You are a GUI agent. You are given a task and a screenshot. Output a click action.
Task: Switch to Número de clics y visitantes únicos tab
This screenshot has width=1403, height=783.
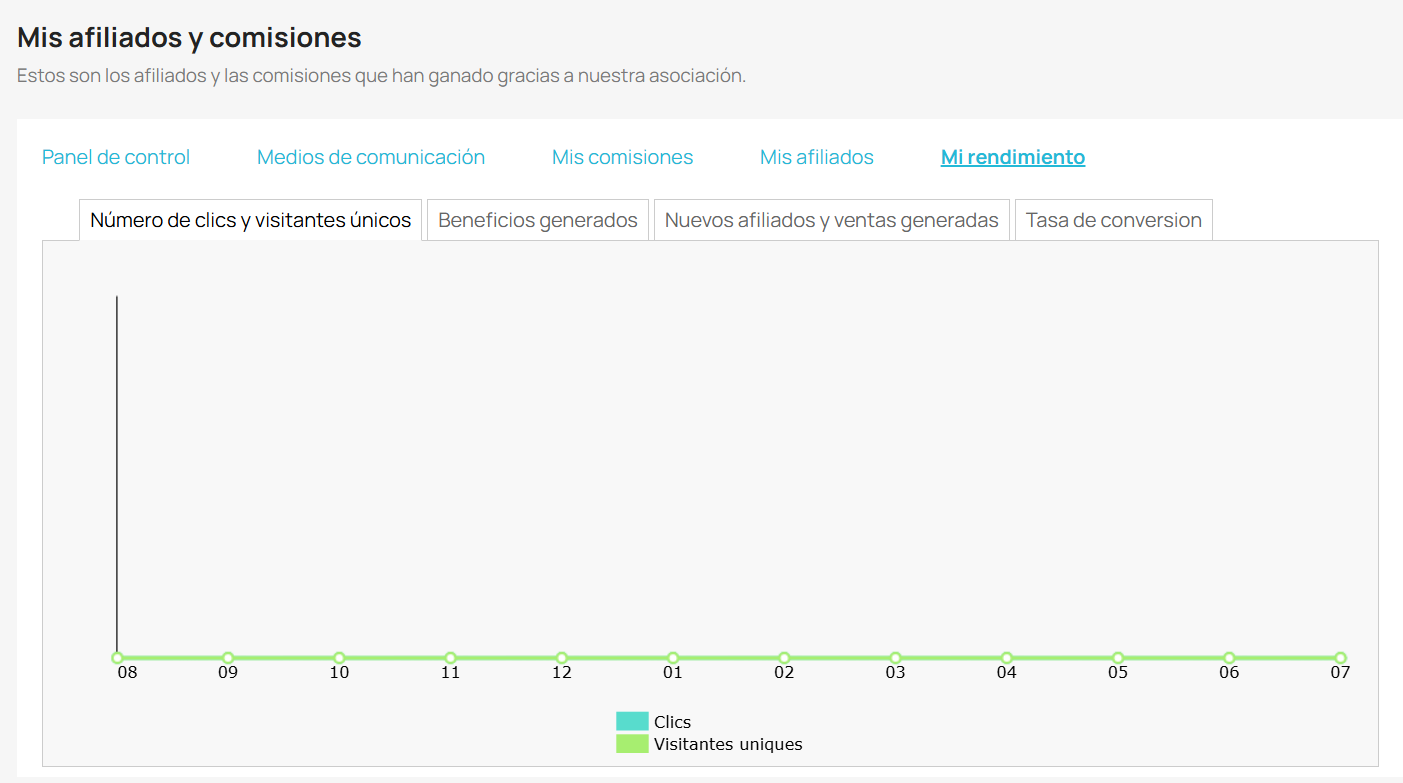(251, 220)
